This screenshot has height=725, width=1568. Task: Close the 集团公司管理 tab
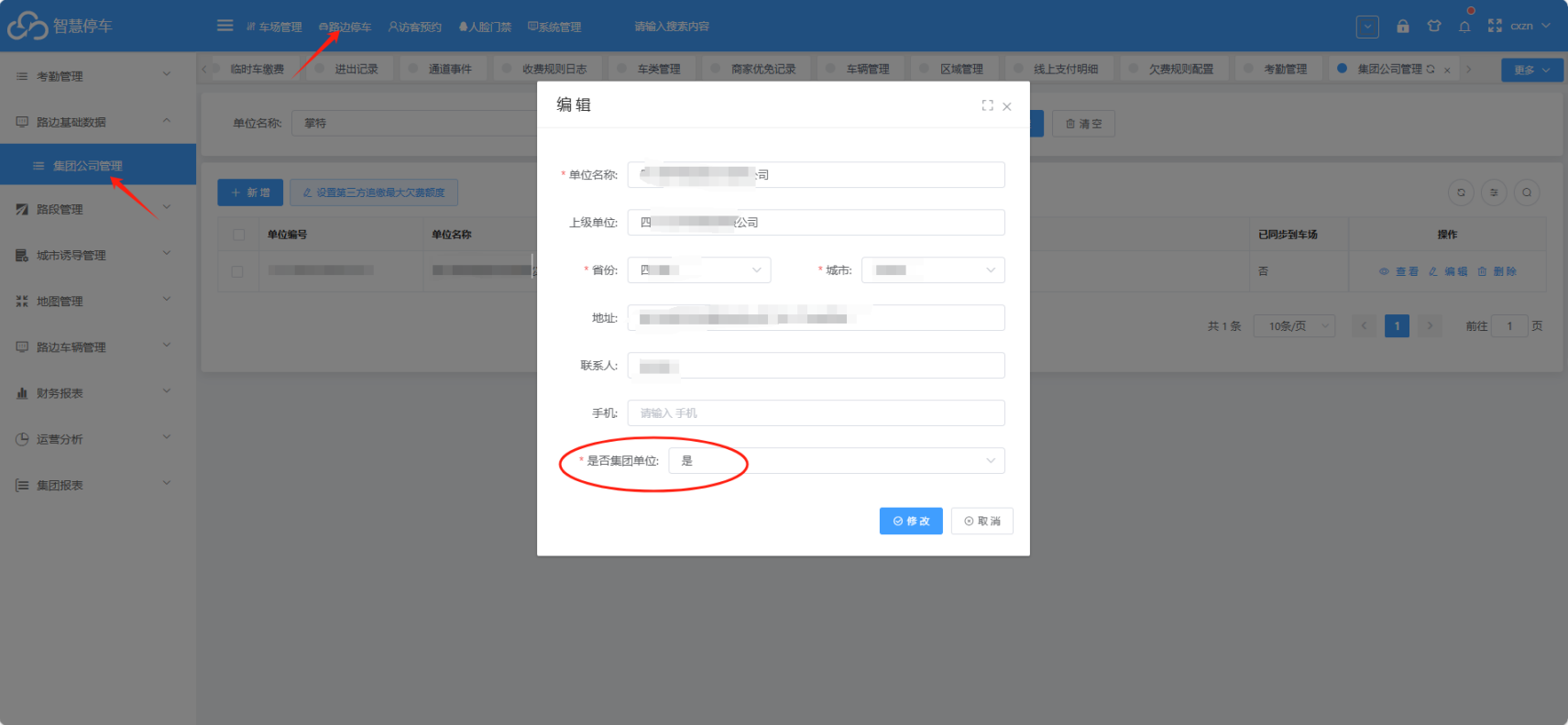click(x=1447, y=70)
